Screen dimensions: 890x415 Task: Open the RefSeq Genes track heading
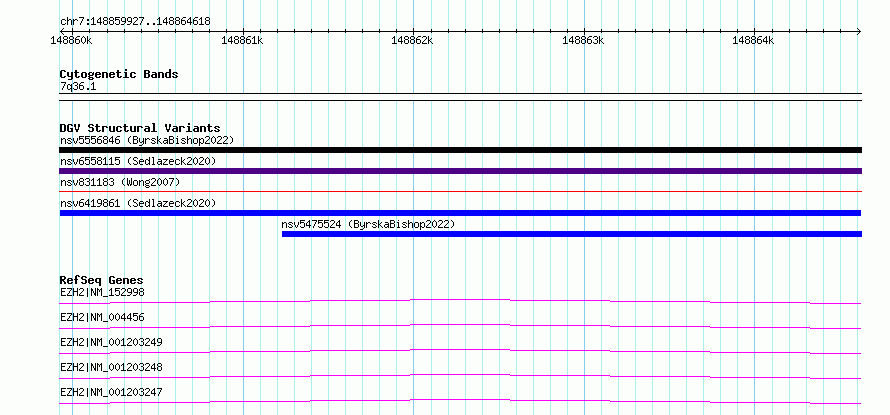click(102, 280)
